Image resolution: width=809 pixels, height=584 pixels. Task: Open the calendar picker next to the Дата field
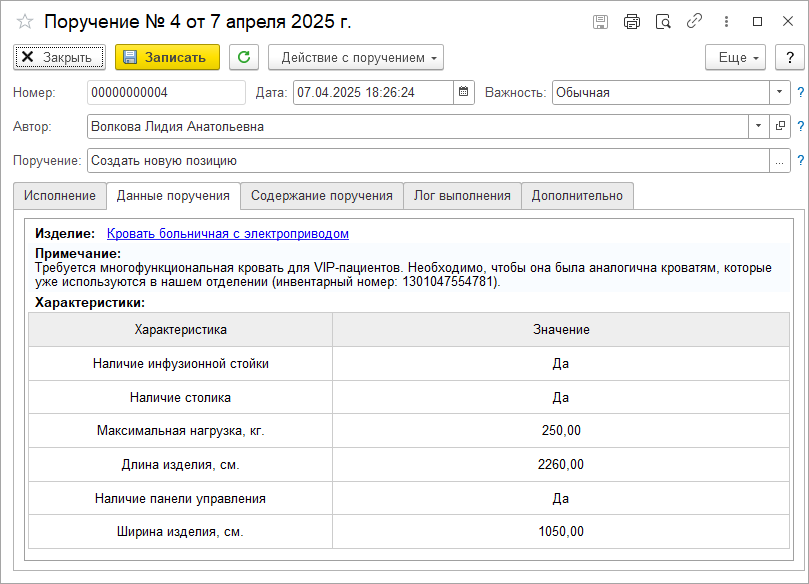pos(464,92)
